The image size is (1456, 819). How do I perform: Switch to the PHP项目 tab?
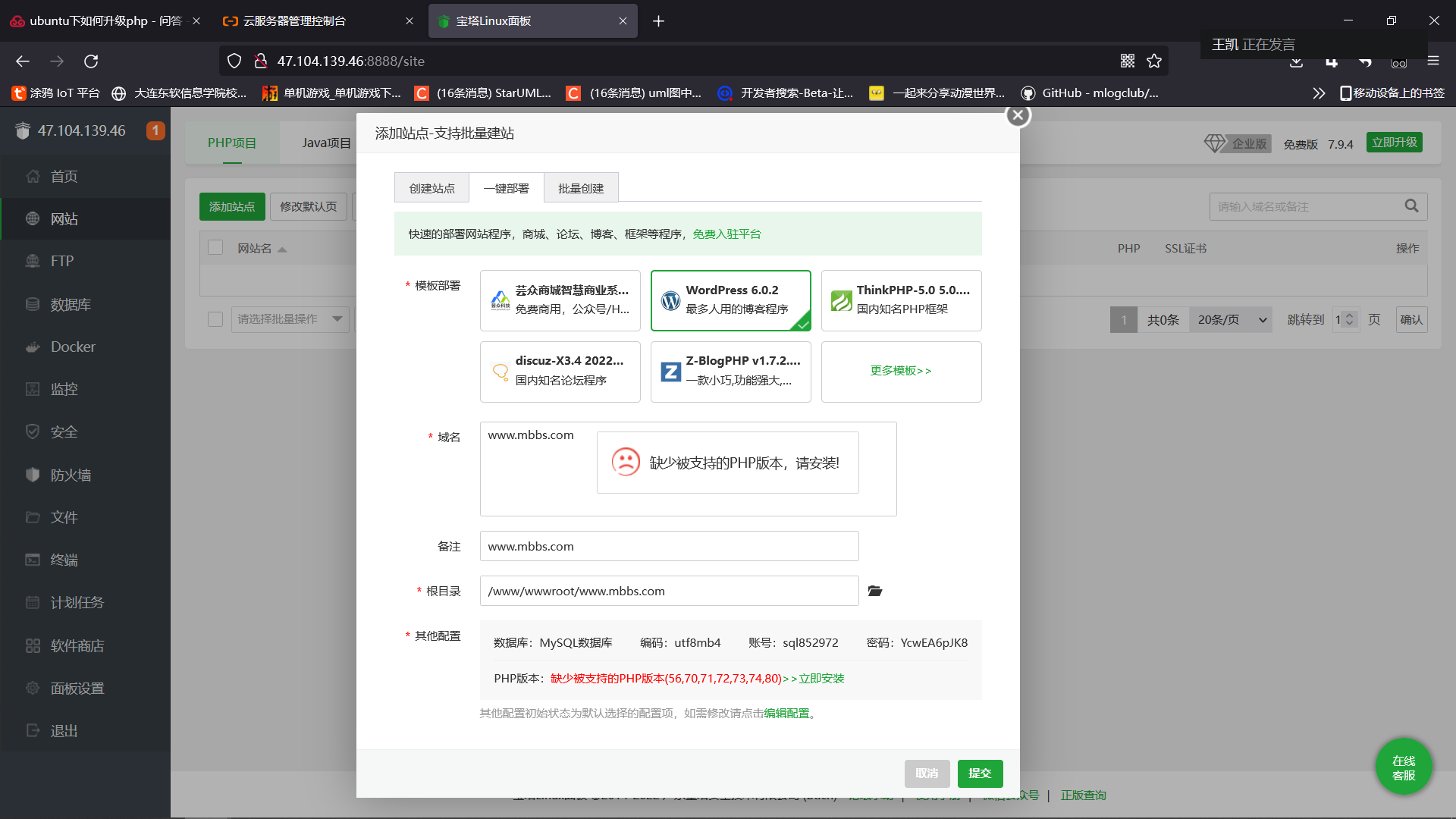(232, 143)
